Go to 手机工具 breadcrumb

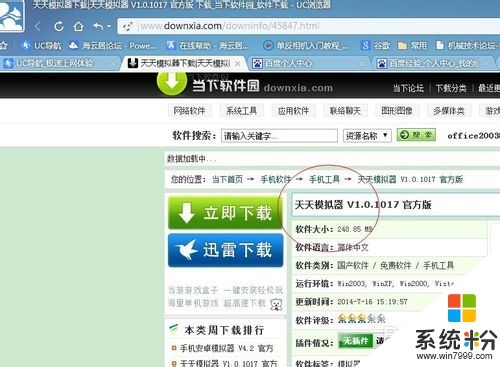(x=324, y=179)
